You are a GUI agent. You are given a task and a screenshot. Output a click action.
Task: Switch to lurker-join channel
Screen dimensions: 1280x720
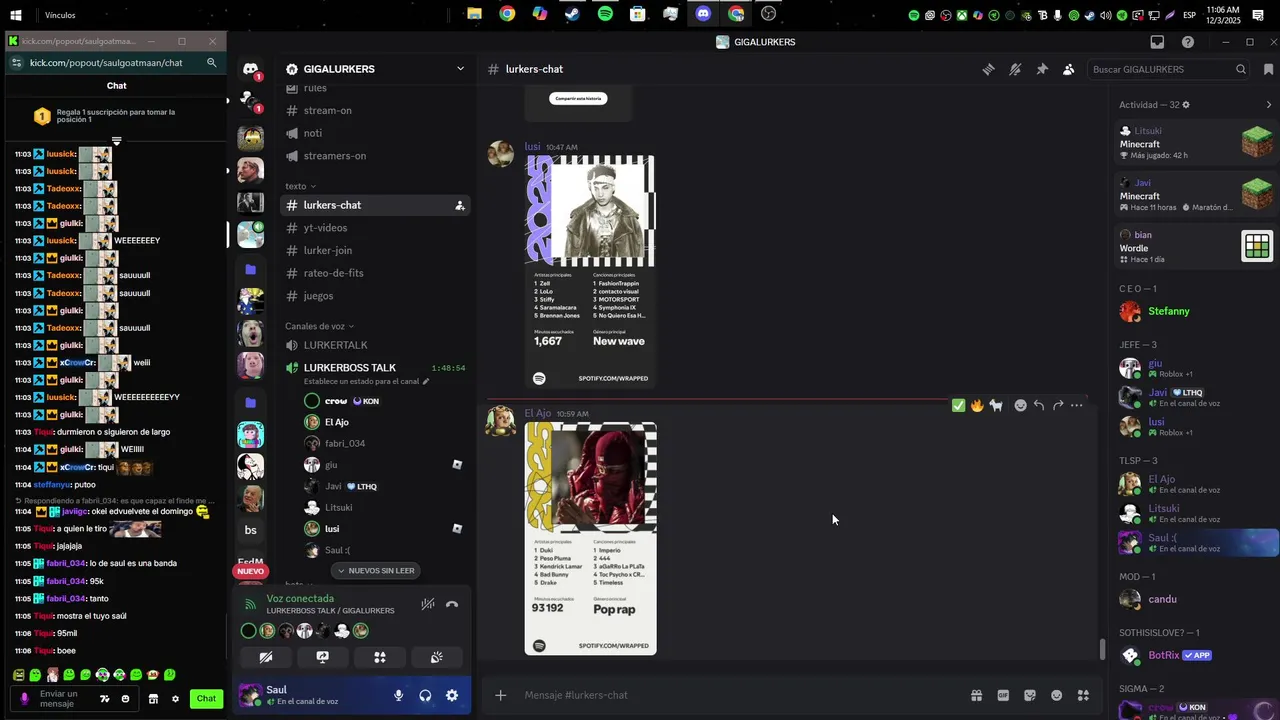tap(375, 250)
